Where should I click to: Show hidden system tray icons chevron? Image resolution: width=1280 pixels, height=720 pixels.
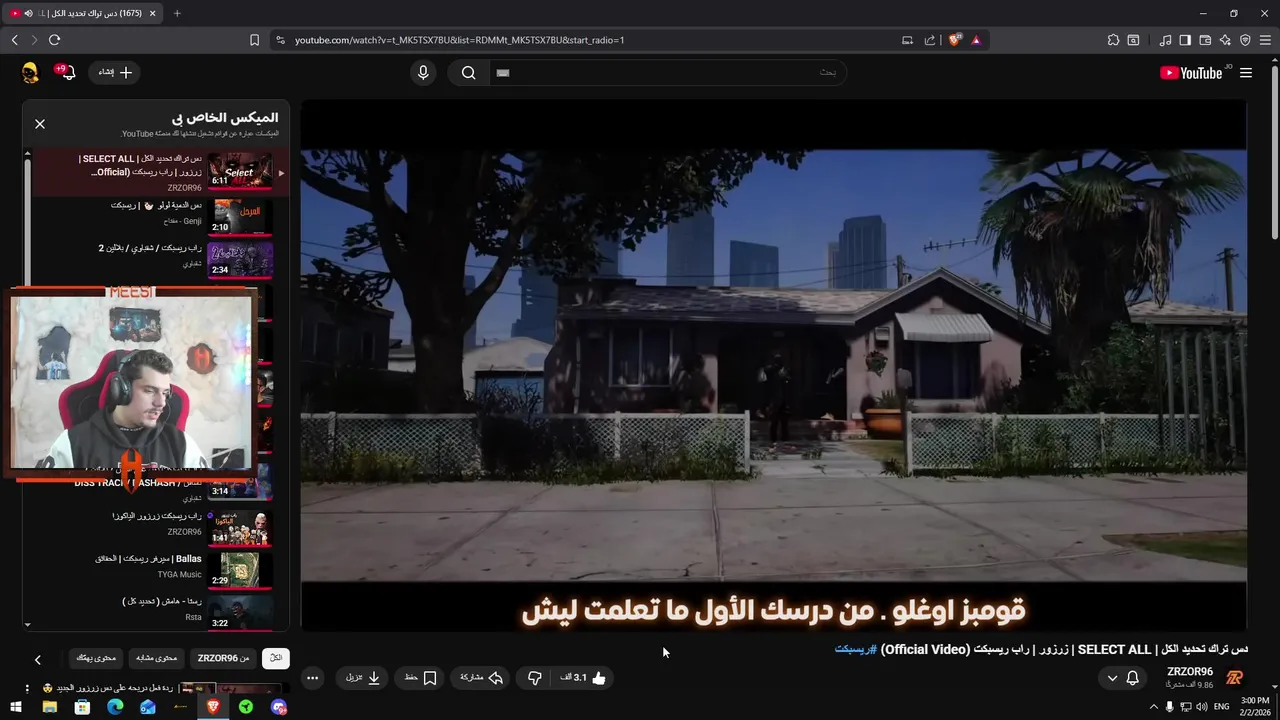(1153, 707)
